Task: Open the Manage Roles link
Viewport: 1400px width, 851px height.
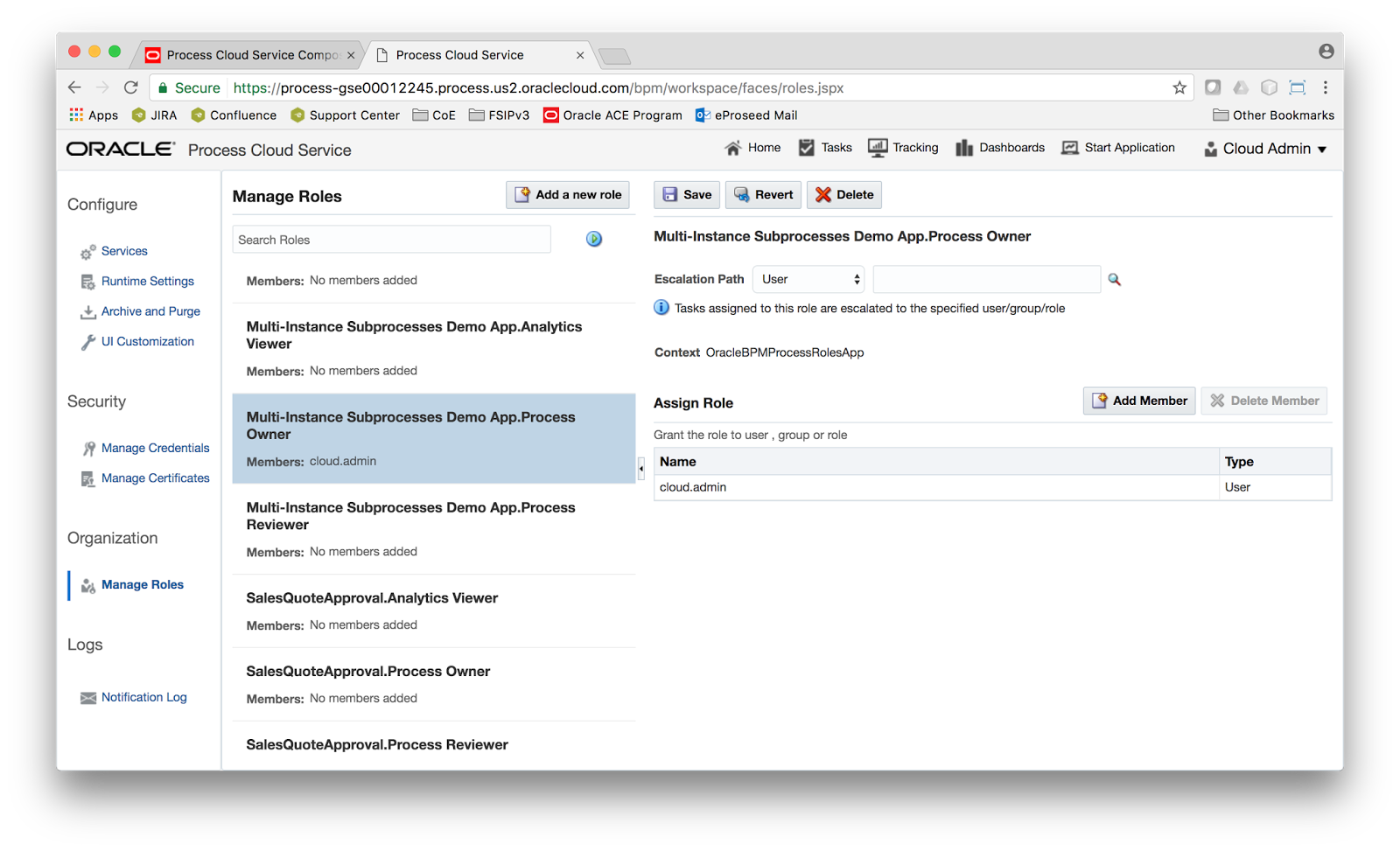Action: (143, 584)
